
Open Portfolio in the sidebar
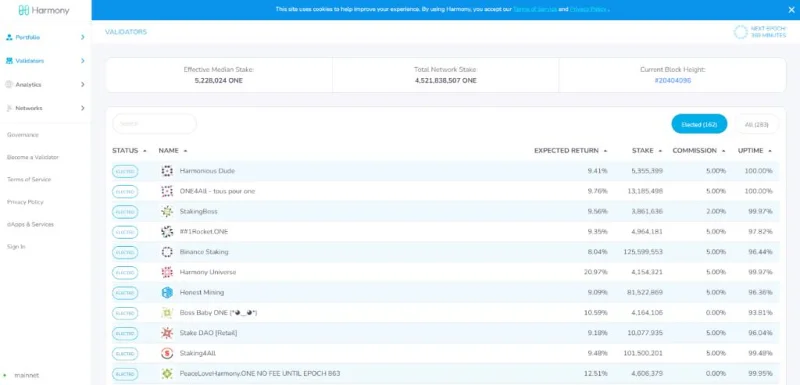[28, 37]
